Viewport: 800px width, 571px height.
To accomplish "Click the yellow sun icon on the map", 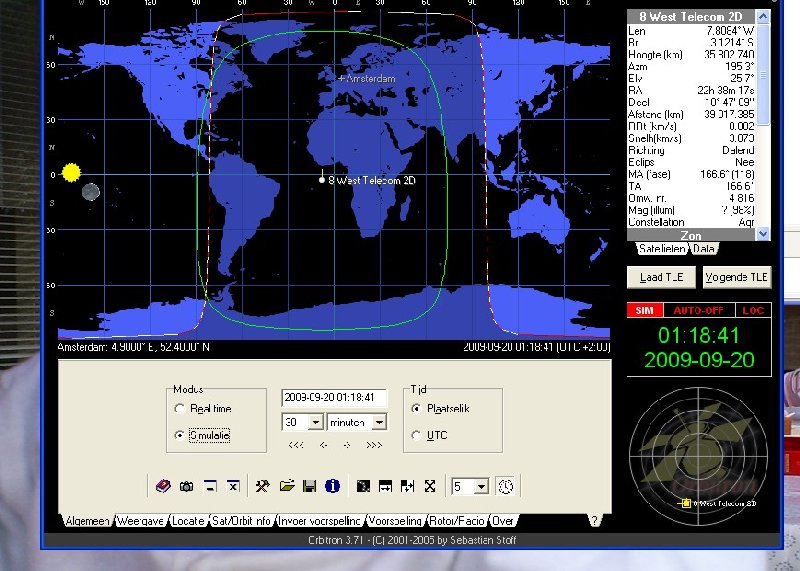I will pos(71,172).
